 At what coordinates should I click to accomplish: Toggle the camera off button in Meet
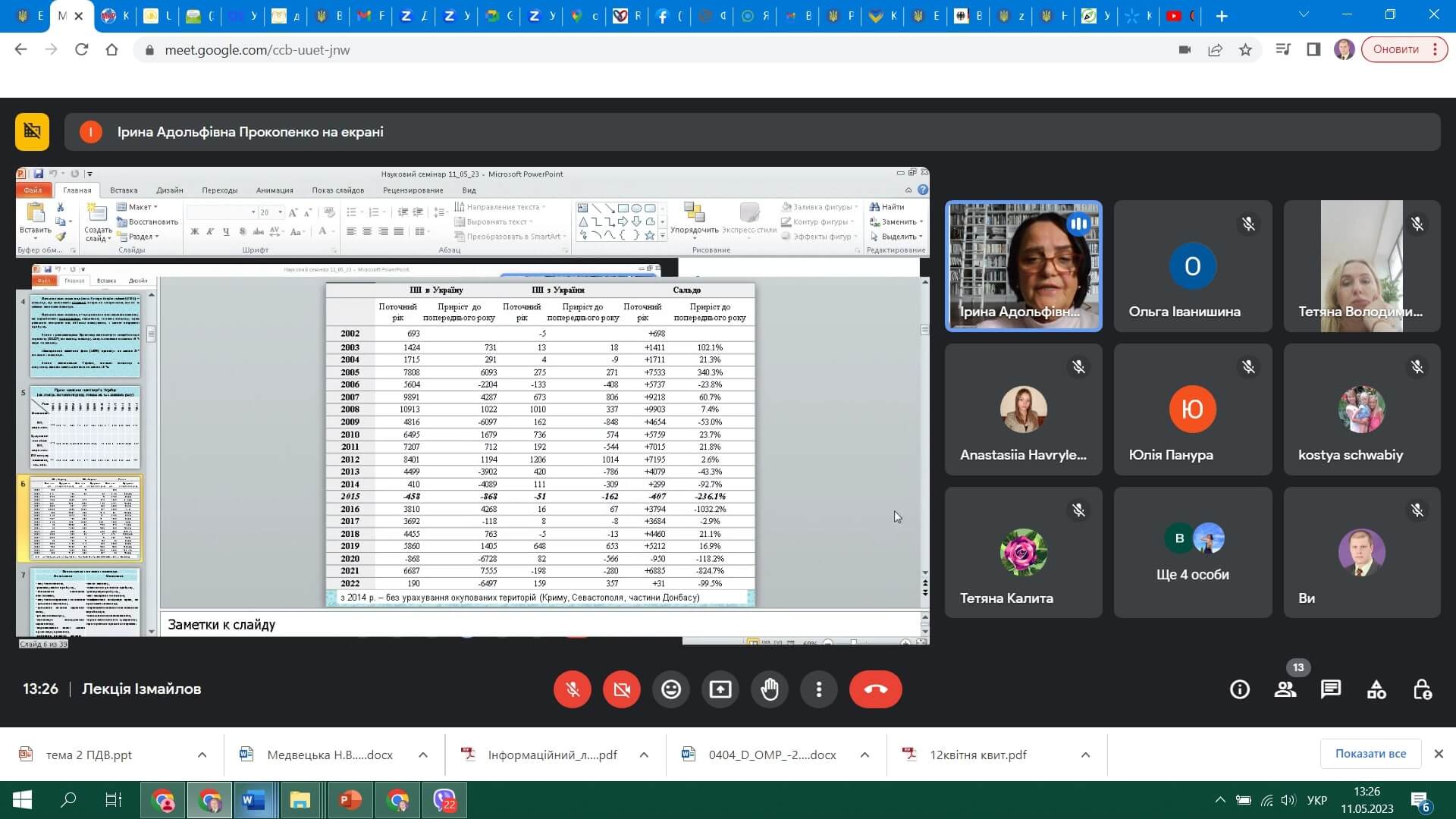pos(621,689)
